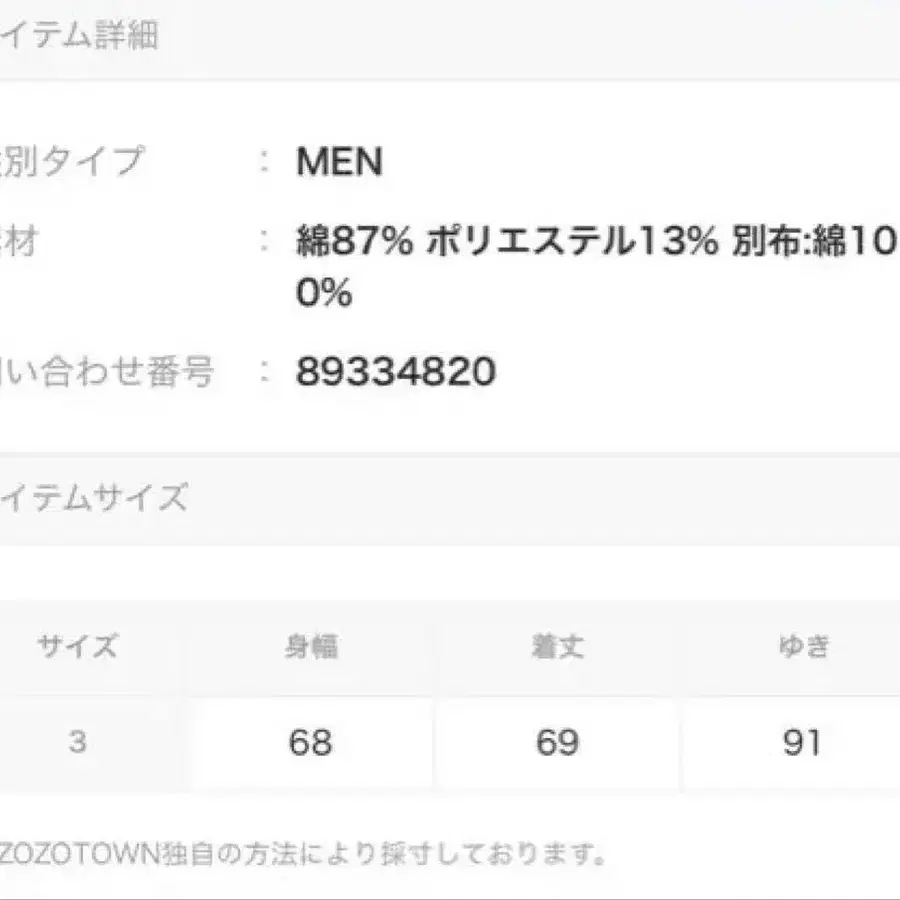Screen dimensions: 900x900
Task: Click the 素材 material label
Action: click(20, 241)
